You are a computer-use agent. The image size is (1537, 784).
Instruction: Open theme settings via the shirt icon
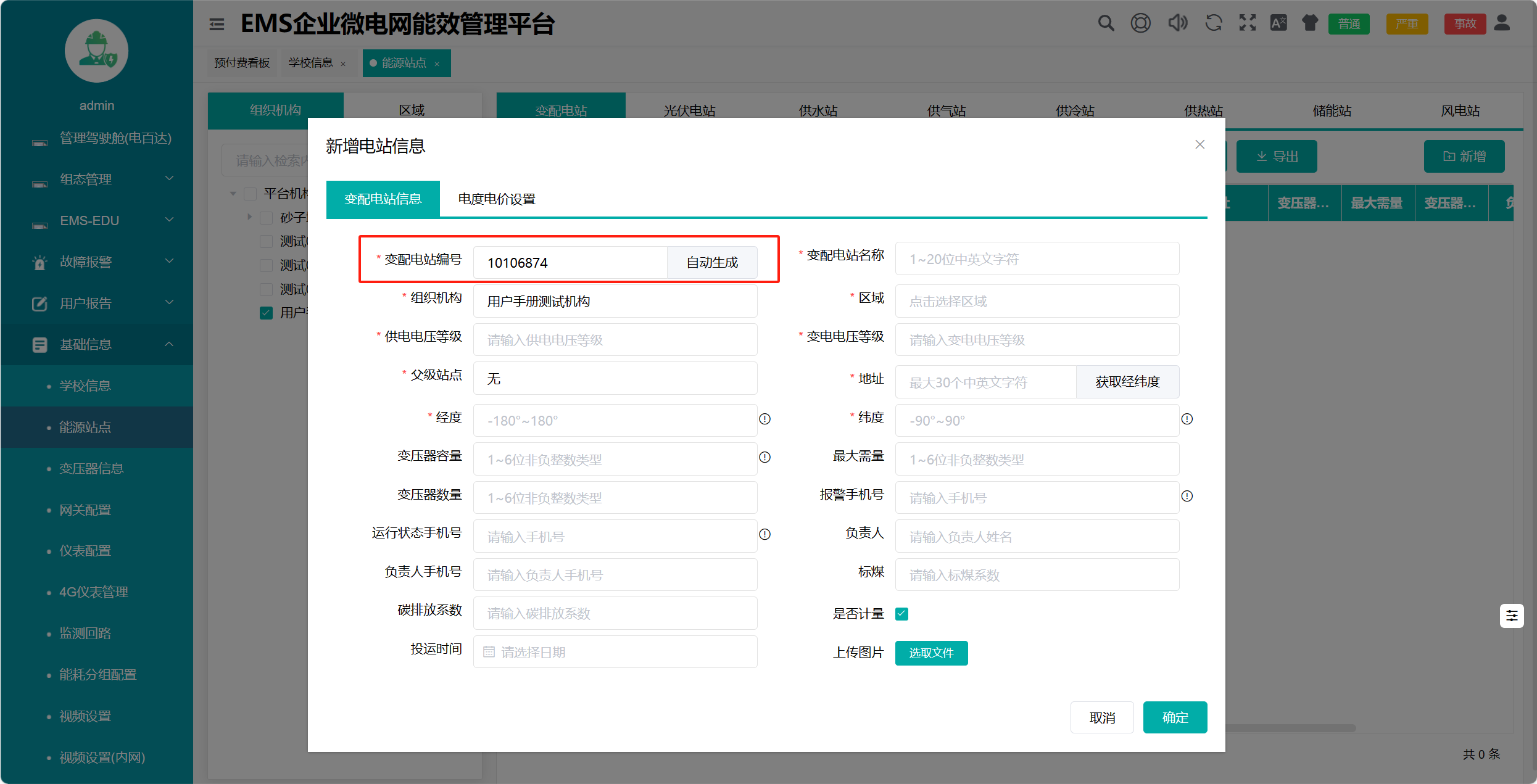1309,23
